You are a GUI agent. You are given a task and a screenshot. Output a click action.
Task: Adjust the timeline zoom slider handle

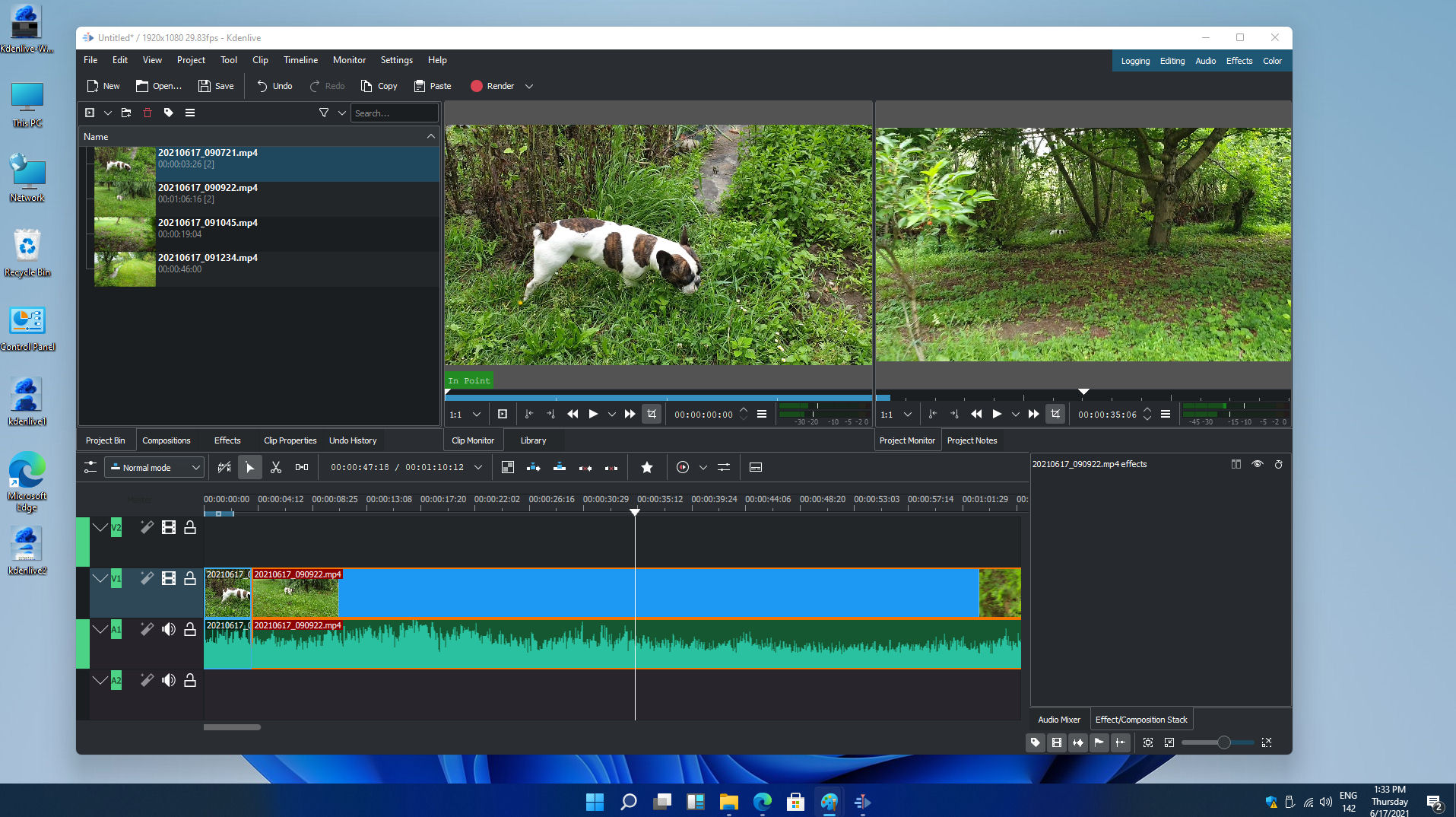1223,742
